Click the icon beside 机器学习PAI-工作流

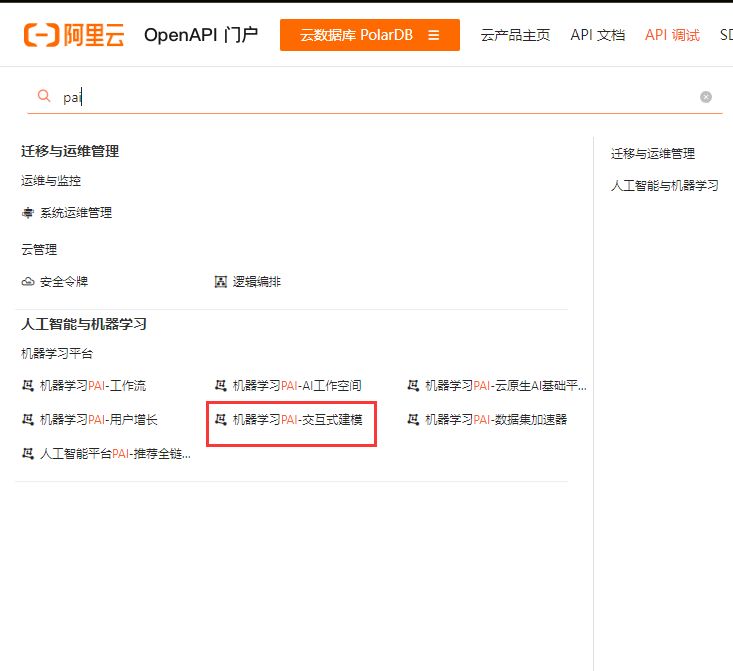28,386
